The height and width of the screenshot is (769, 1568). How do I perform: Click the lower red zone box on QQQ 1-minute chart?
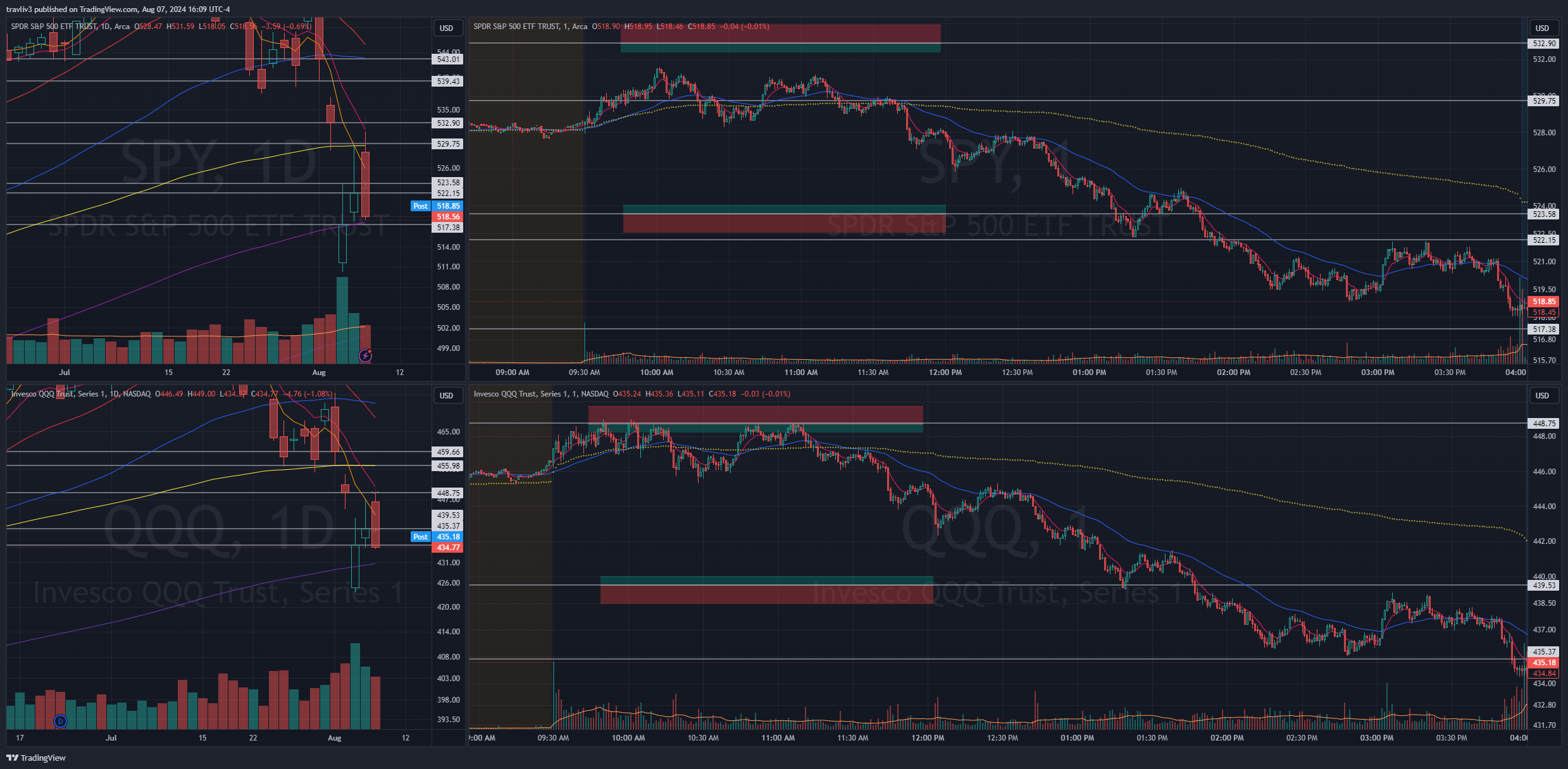click(766, 594)
